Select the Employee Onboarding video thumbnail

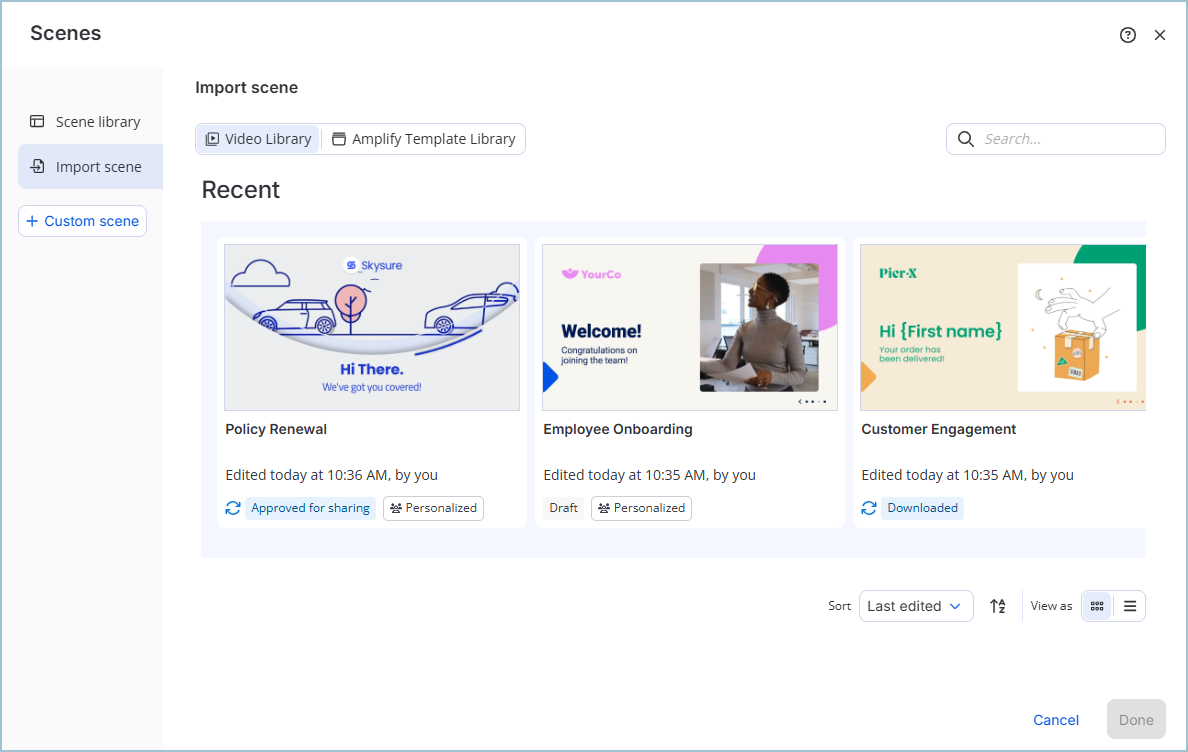point(690,328)
